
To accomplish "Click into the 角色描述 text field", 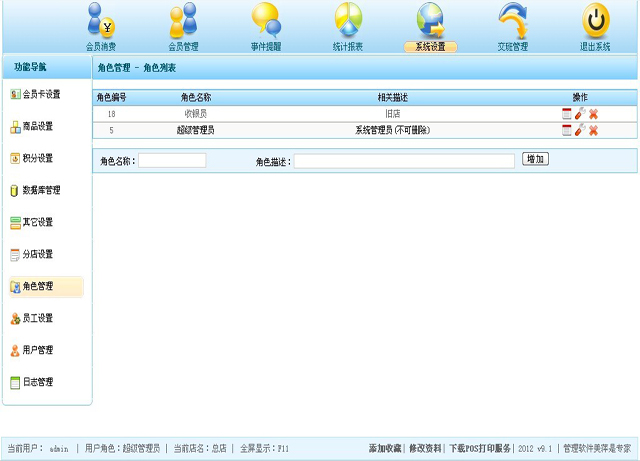I will (x=404, y=160).
